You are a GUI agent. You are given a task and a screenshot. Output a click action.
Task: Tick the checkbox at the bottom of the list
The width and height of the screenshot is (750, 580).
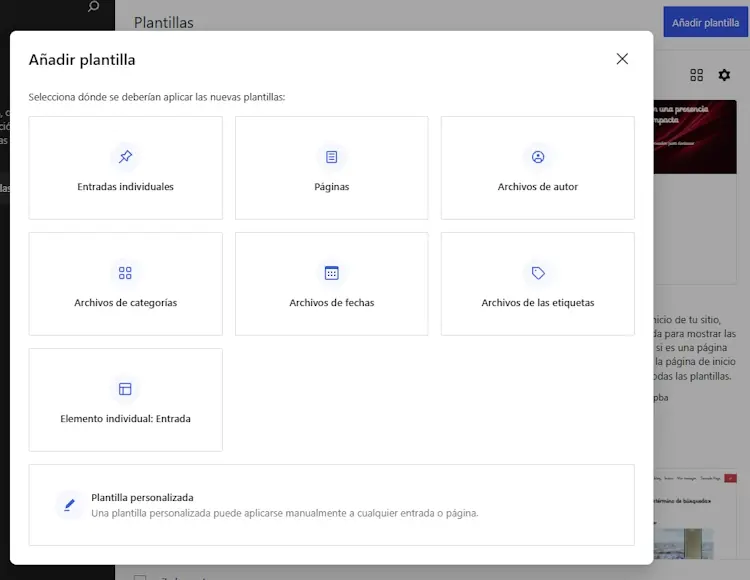pos(140,577)
